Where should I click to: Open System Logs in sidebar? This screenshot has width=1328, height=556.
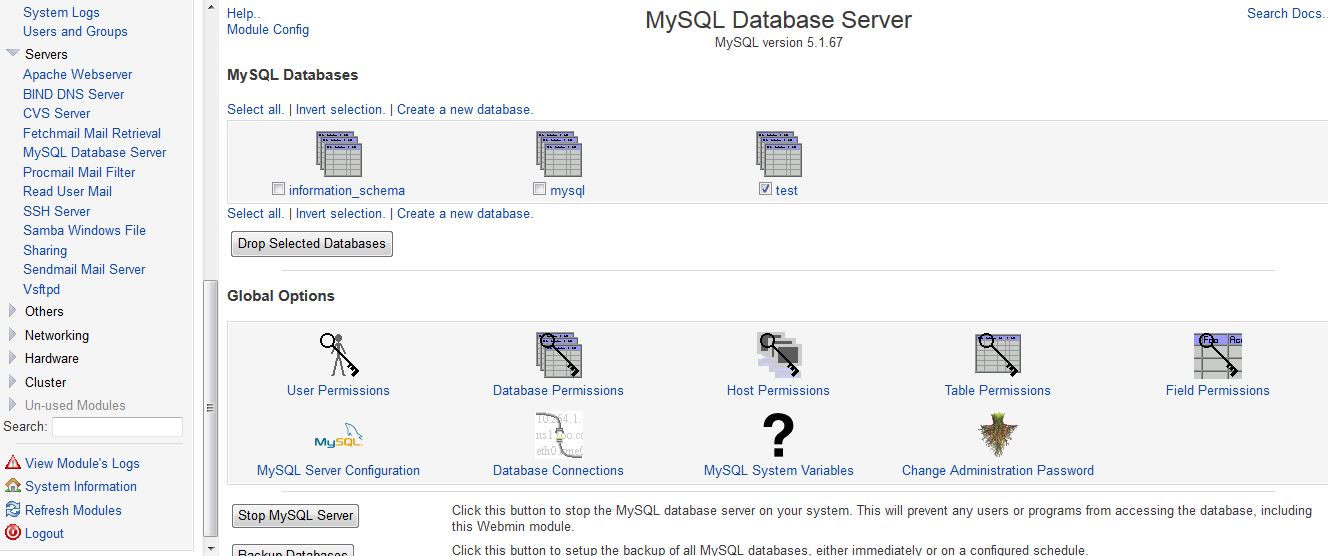tap(61, 12)
